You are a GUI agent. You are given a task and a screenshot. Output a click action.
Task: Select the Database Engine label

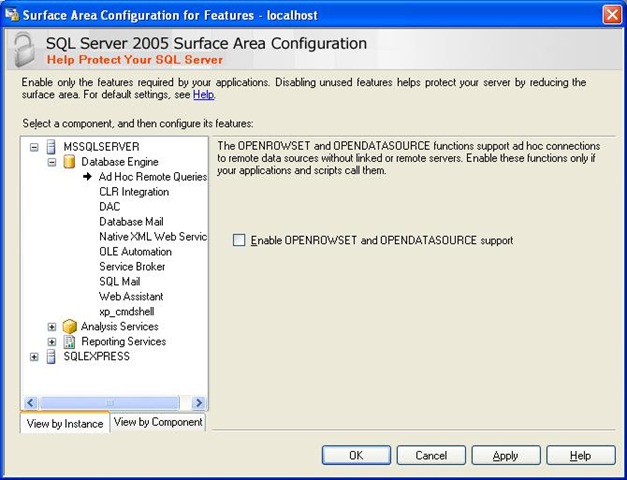click(x=120, y=162)
